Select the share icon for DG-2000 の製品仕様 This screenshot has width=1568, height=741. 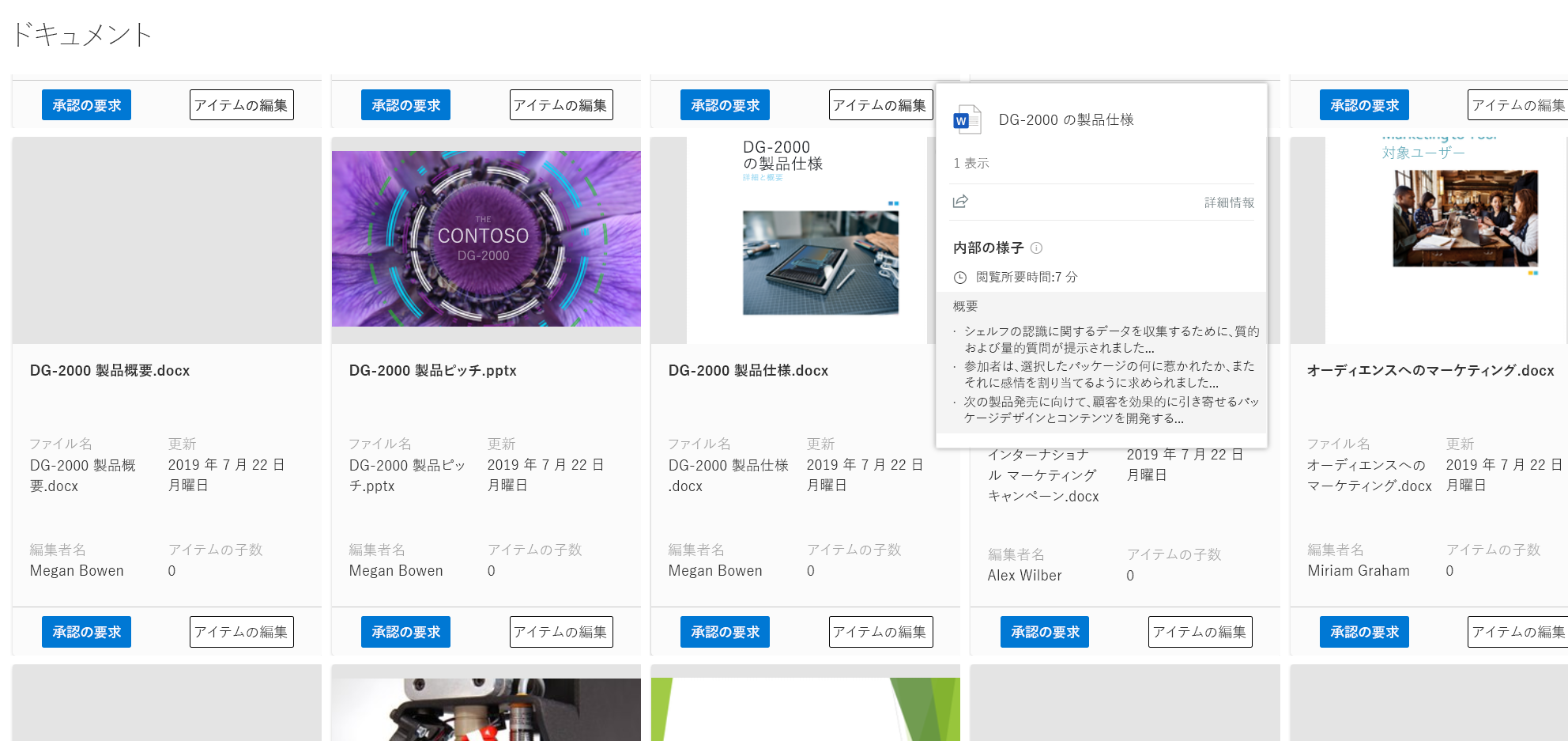click(960, 201)
